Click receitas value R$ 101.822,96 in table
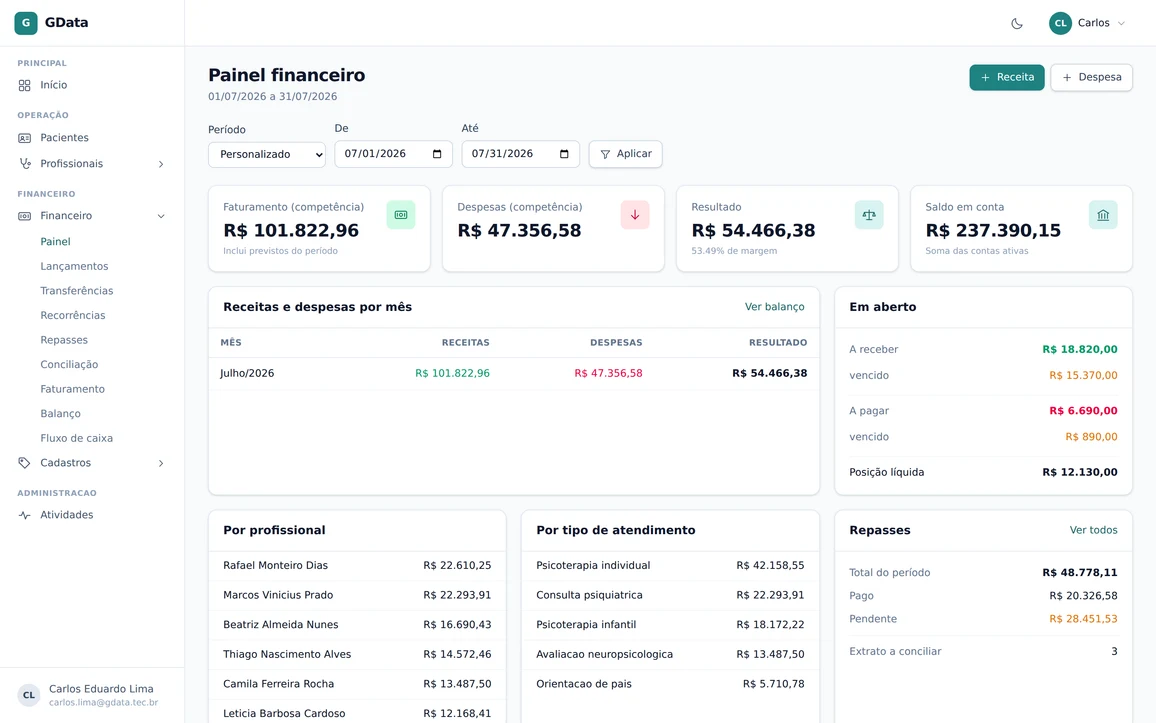This screenshot has width=1156, height=723. [452, 374]
